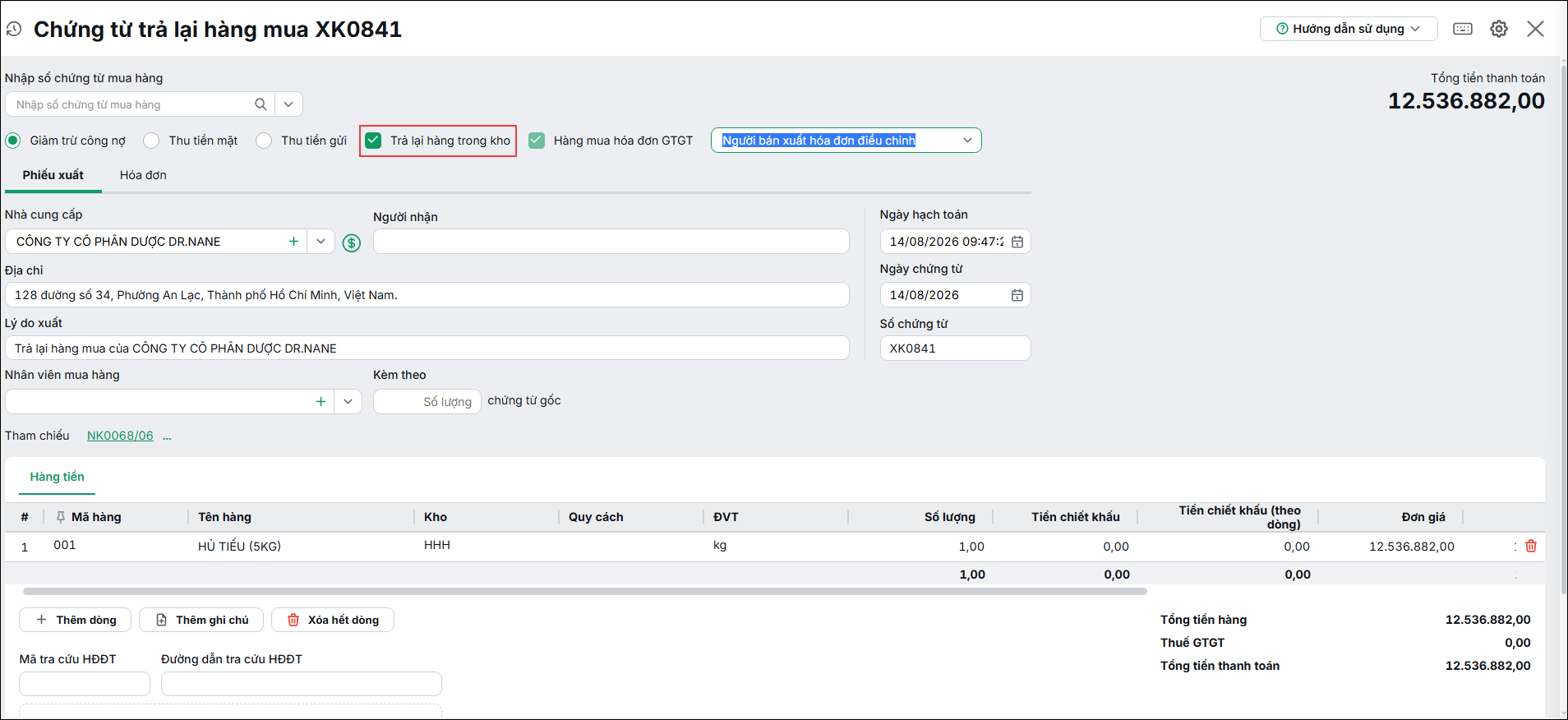The width and height of the screenshot is (1568, 720).
Task: Switch to Phiếu xuất tab
Action: [x=53, y=175]
